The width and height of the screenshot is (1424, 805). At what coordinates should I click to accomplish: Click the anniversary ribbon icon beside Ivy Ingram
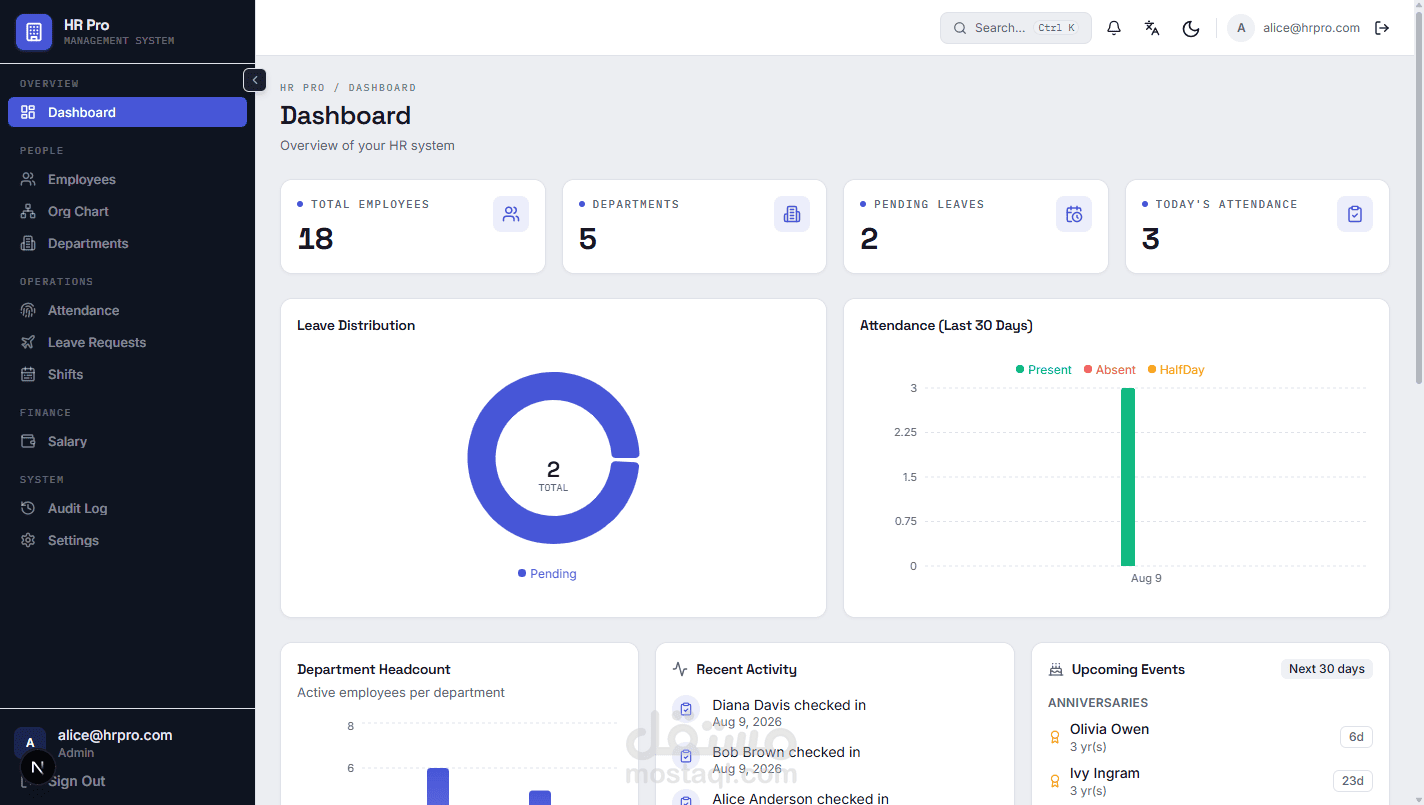click(1054, 781)
